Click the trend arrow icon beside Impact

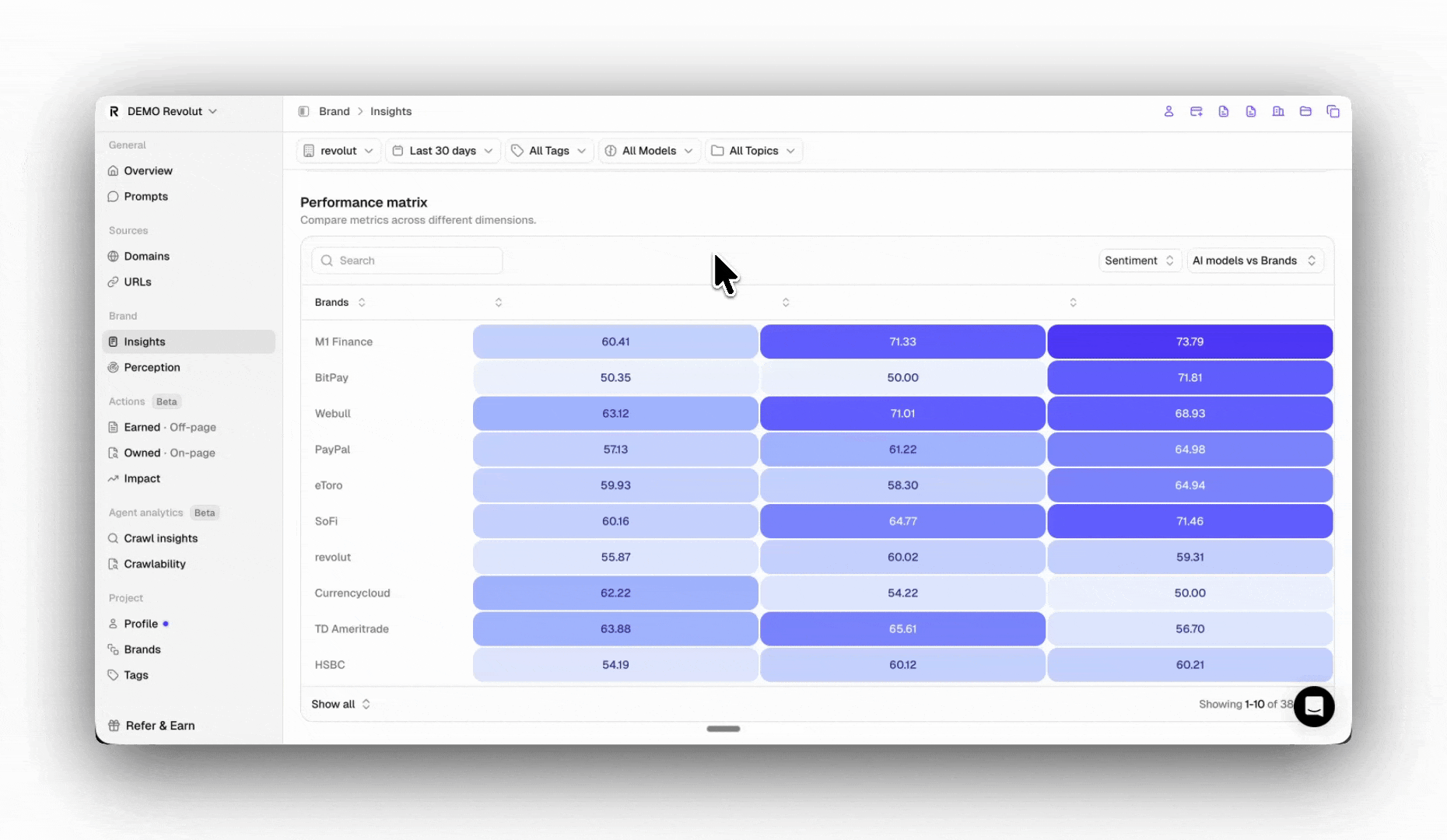coord(114,478)
